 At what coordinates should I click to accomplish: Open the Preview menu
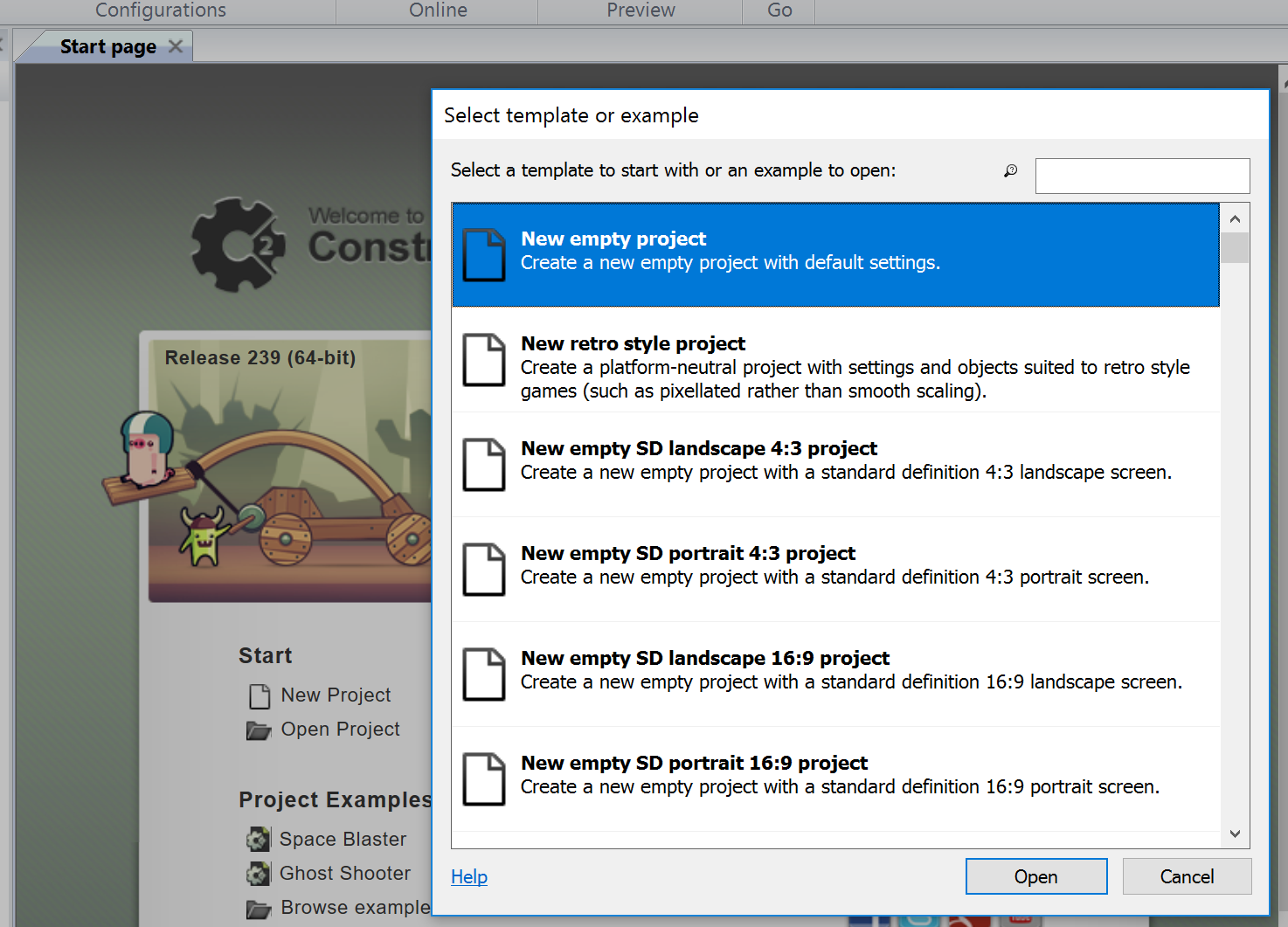click(x=640, y=10)
